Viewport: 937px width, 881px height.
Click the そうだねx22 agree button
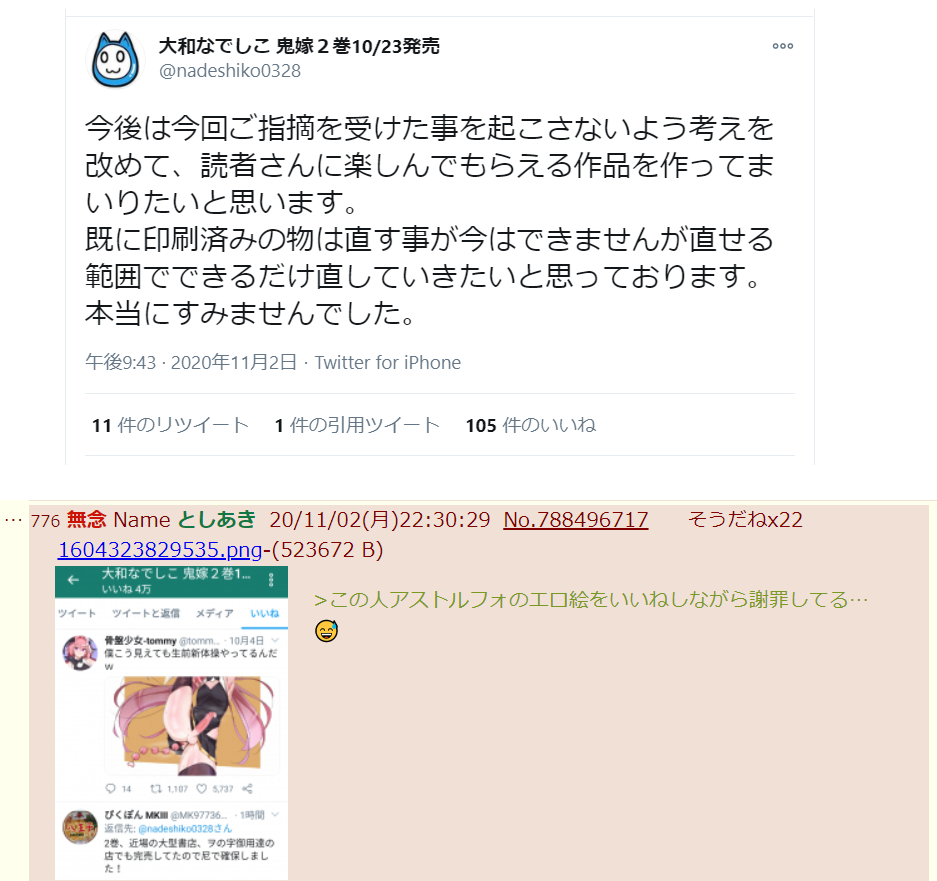click(x=745, y=519)
